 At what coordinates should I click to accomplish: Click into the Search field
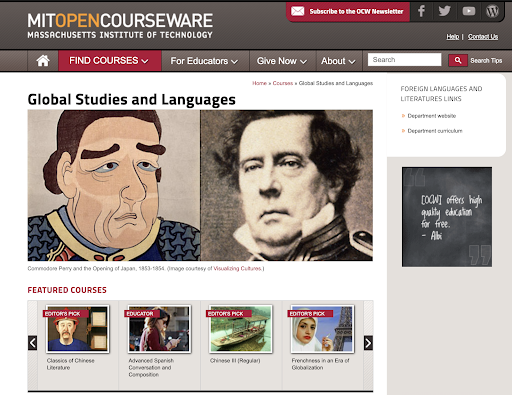pyautogui.click(x=404, y=60)
